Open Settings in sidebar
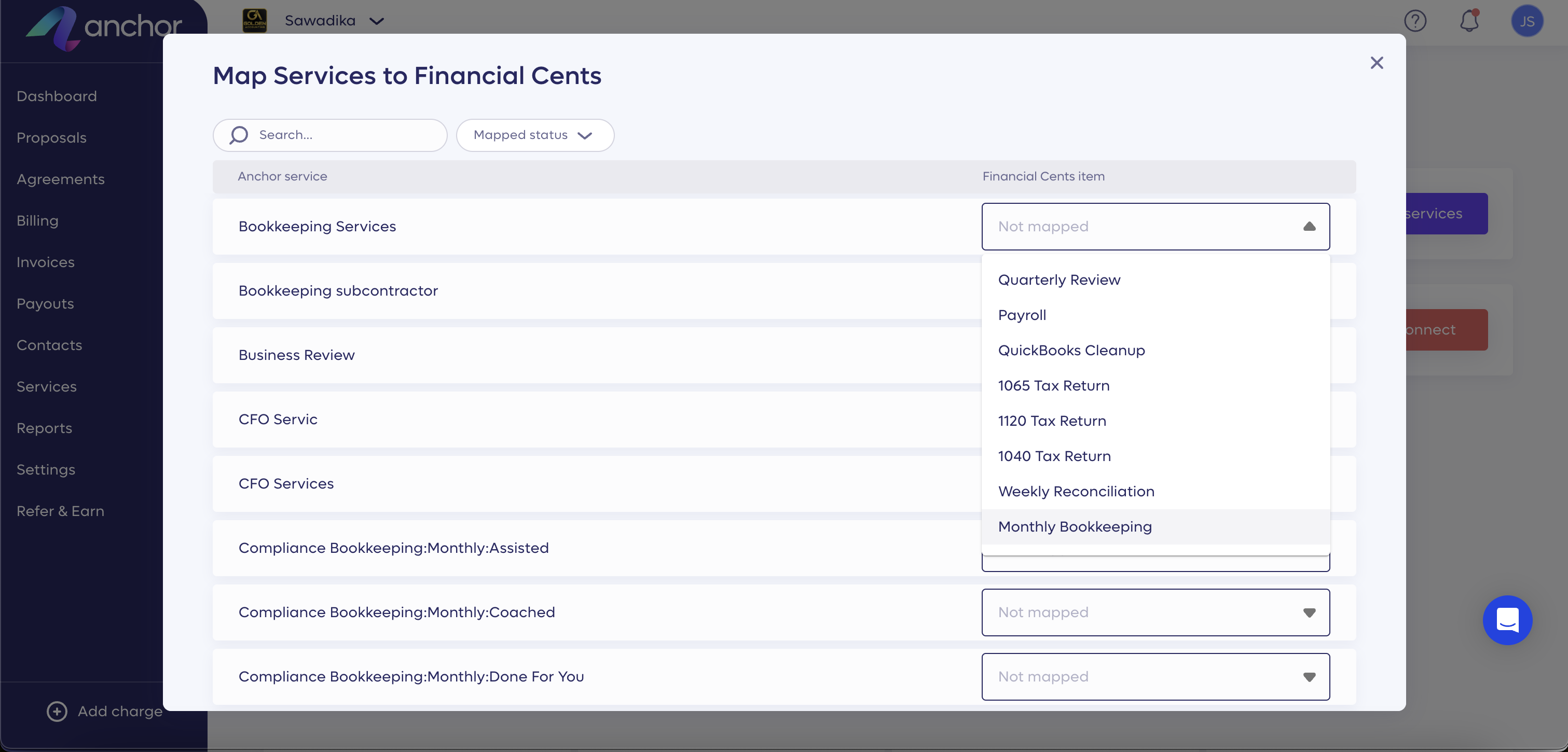 coord(46,470)
